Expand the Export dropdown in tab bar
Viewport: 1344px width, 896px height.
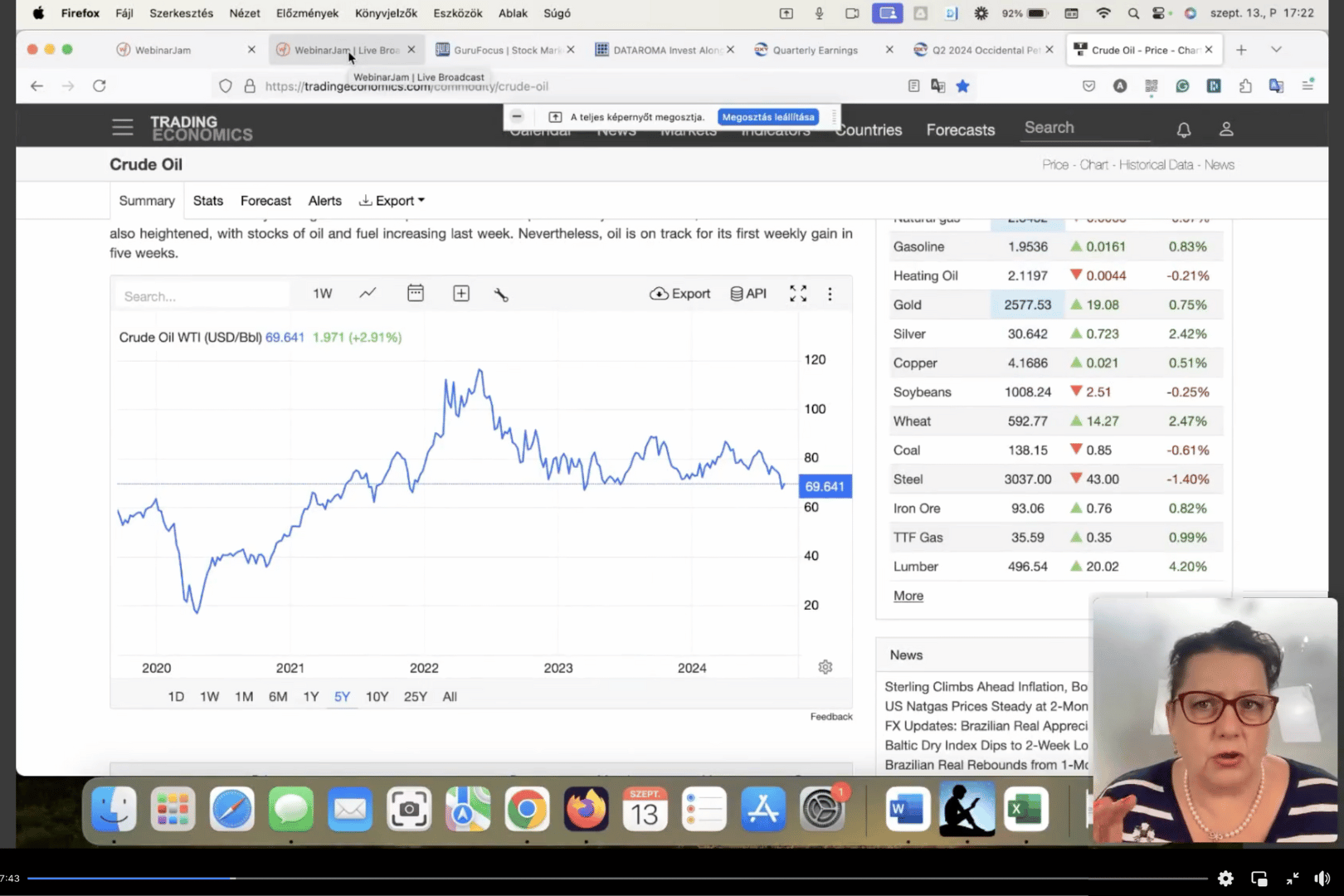coord(392,201)
